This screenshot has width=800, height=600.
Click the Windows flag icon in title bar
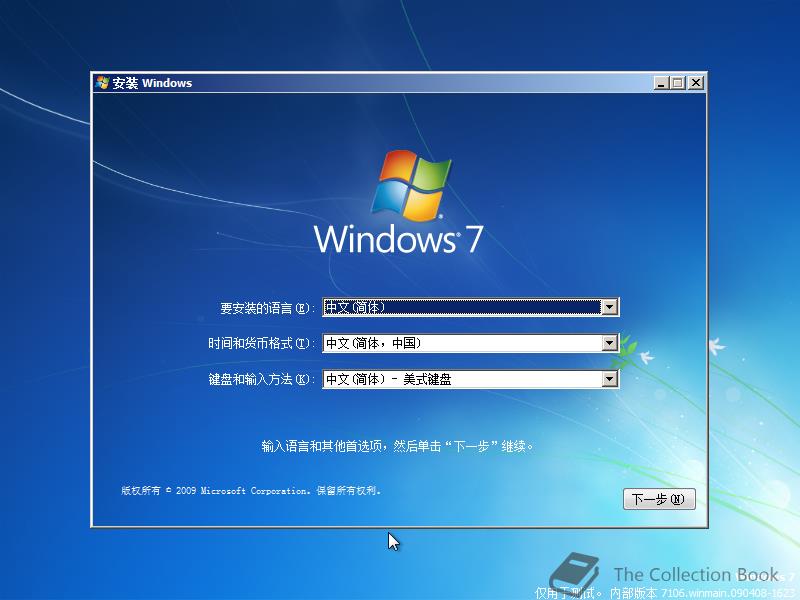click(102, 83)
